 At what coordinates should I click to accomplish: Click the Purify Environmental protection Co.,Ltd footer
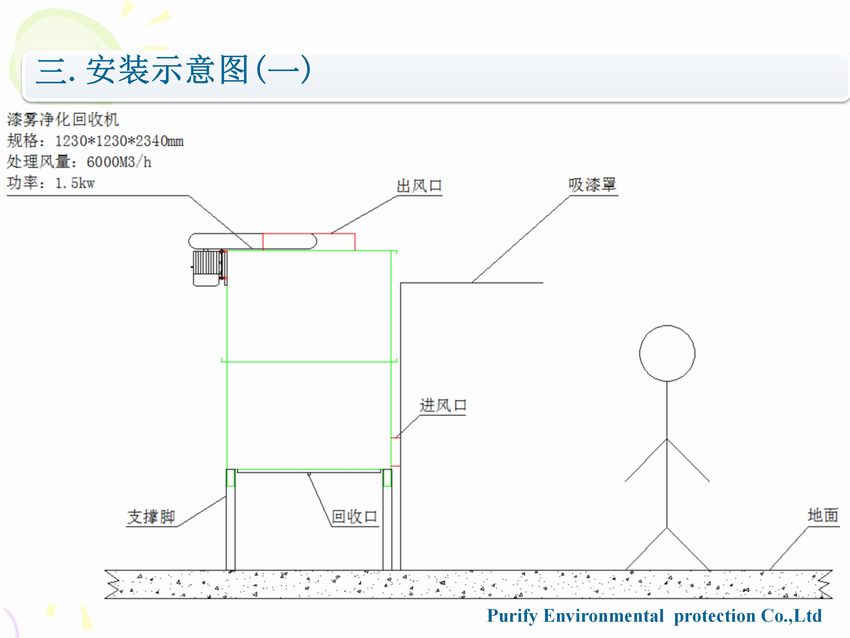[x=654, y=616]
